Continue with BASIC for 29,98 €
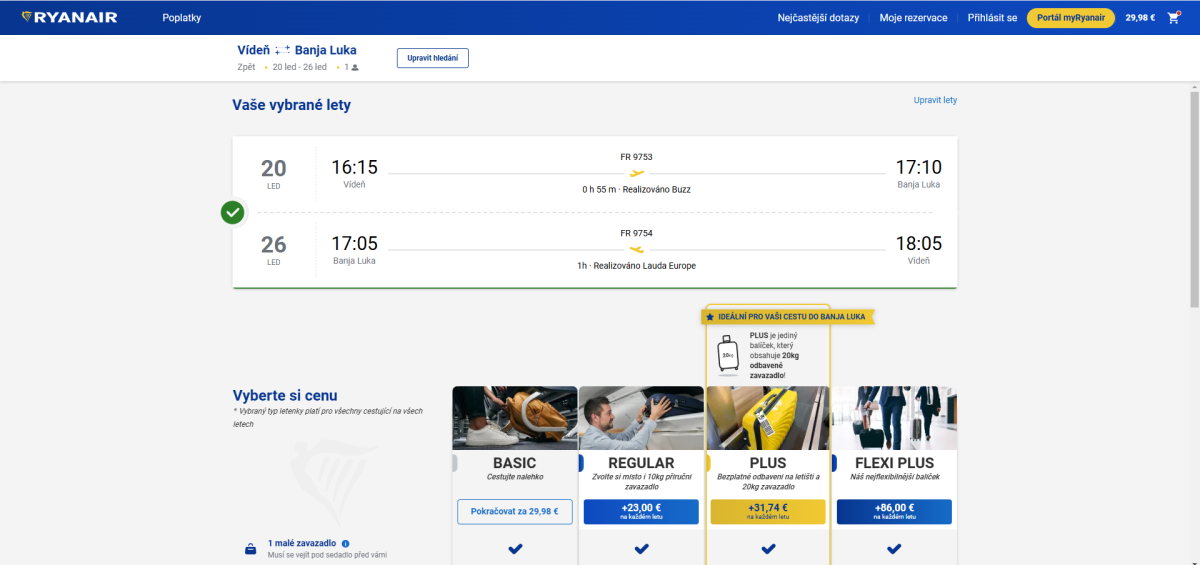 pos(515,512)
